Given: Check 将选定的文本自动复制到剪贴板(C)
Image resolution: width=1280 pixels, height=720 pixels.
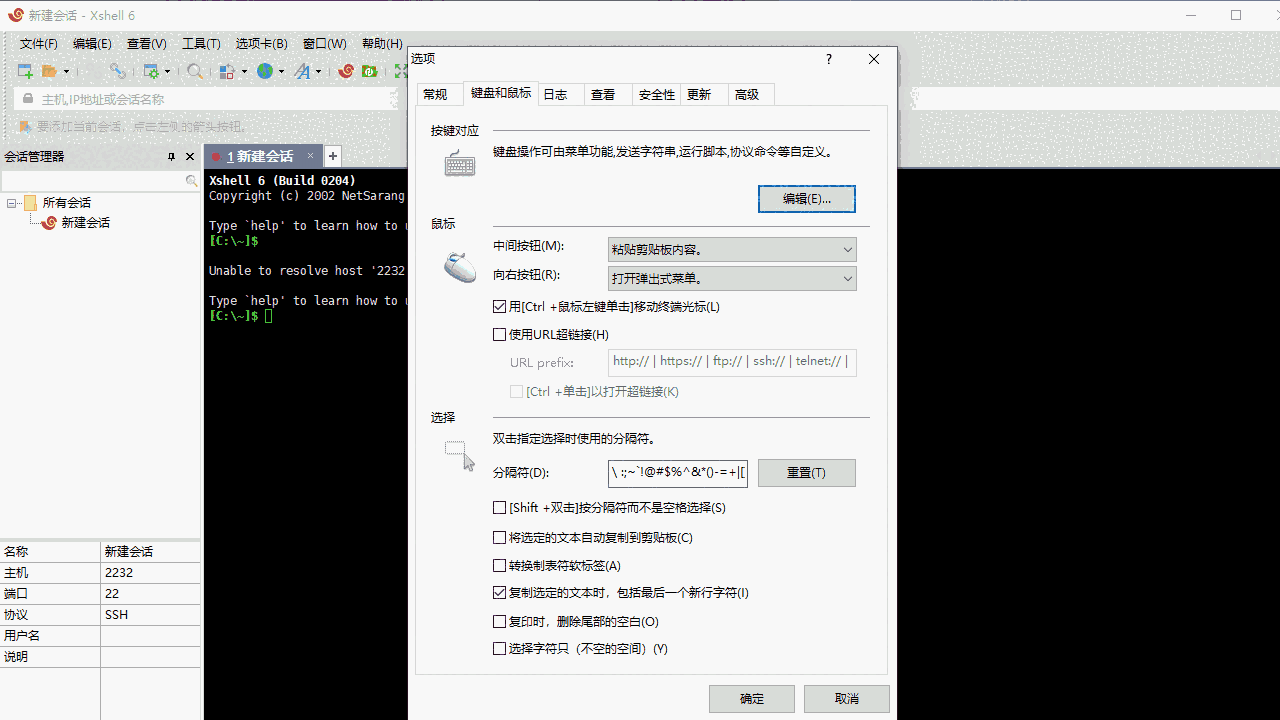Looking at the screenshot, I should coord(500,537).
